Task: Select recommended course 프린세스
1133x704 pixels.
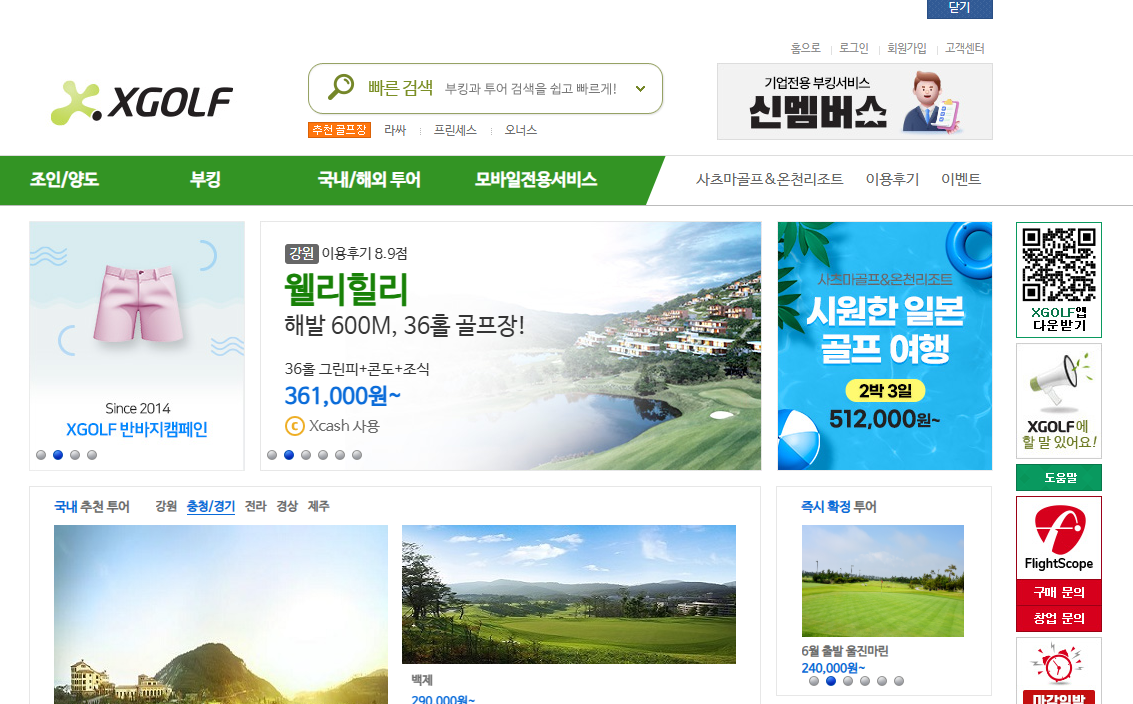Action: [x=455, y=130]
